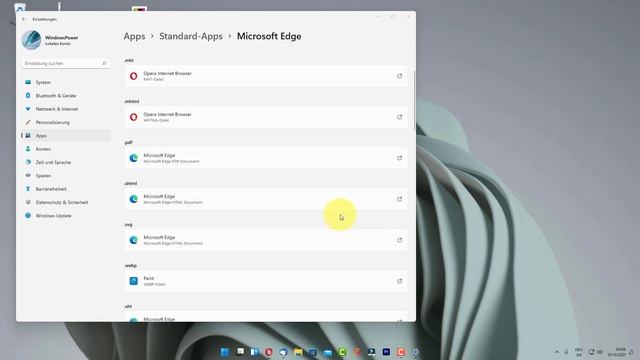Open Barrierefreiheit settings

tap(66, 189)
